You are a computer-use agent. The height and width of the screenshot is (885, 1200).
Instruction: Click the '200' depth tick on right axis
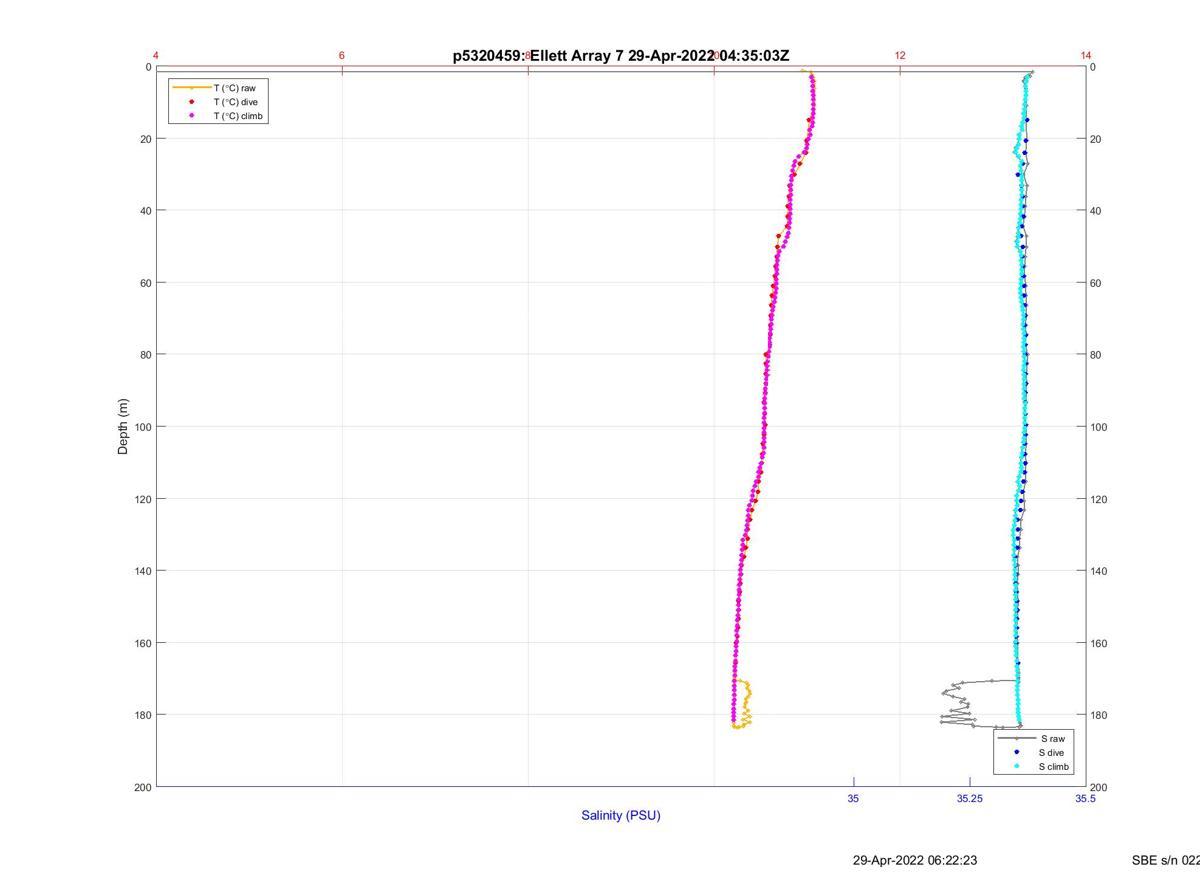(x=1100, y=787)
